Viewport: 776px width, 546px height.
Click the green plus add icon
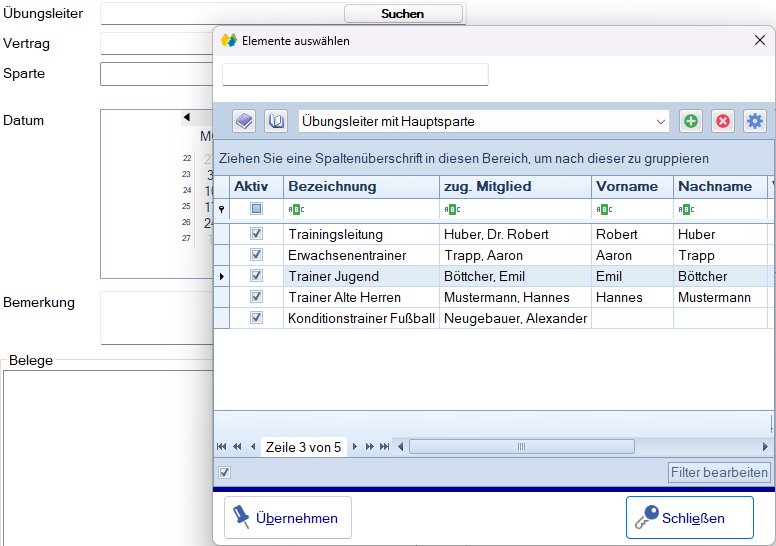click(690, 121)
